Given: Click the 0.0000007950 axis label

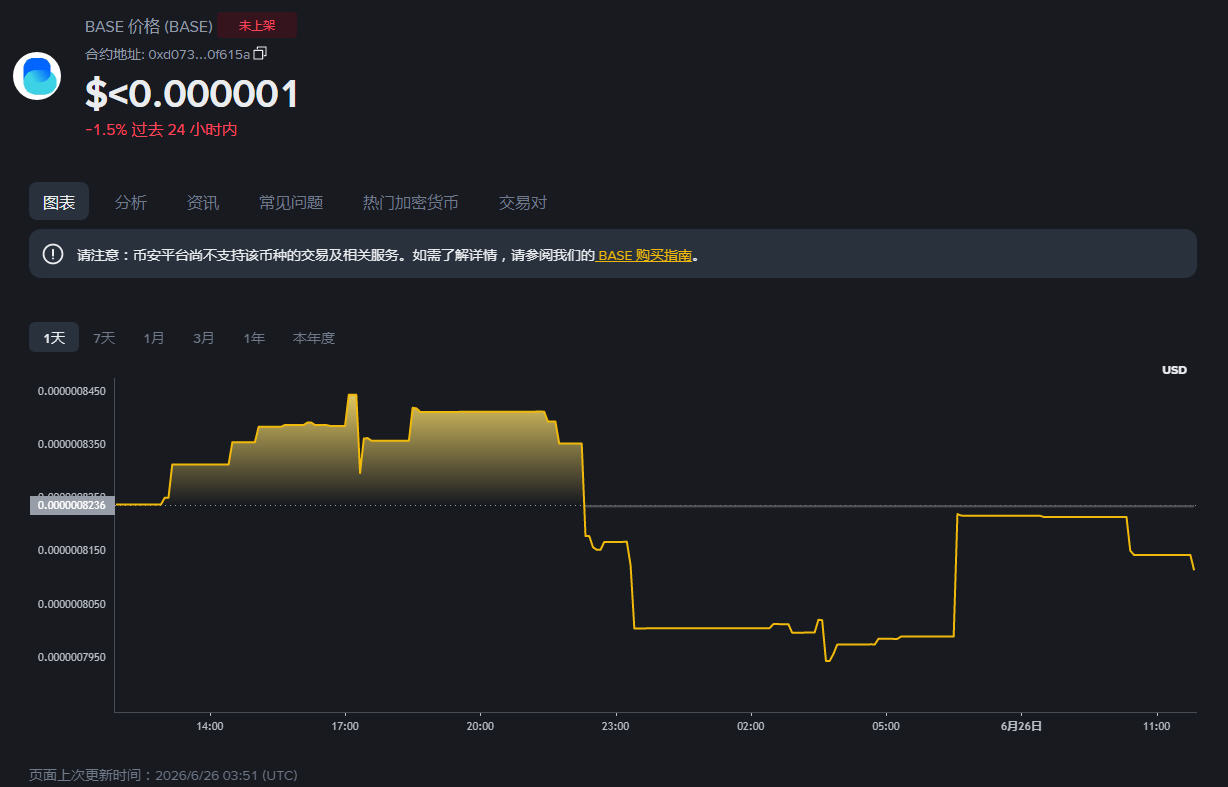Looking at the screenshot, I should (x=72, y=657).
